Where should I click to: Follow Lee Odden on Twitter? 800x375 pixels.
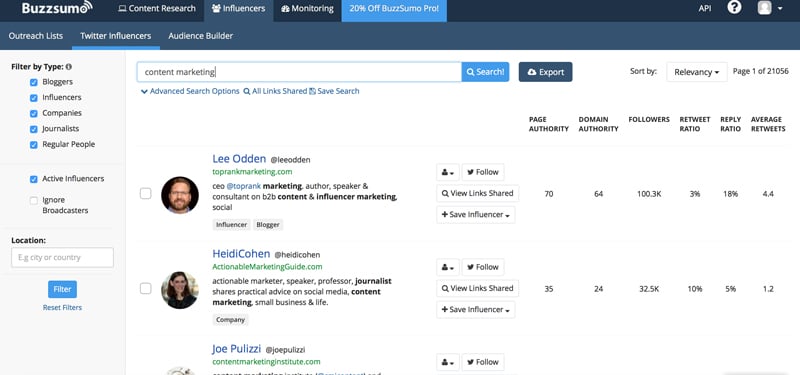point(483,172)
